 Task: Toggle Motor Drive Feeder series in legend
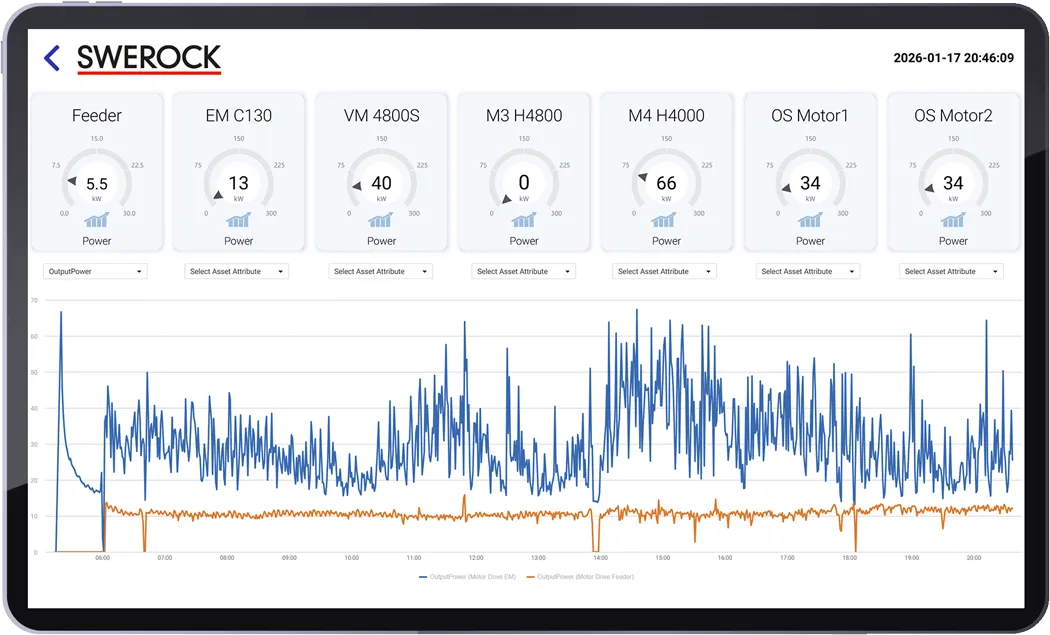pyautogui.click(x=581, y=577)
